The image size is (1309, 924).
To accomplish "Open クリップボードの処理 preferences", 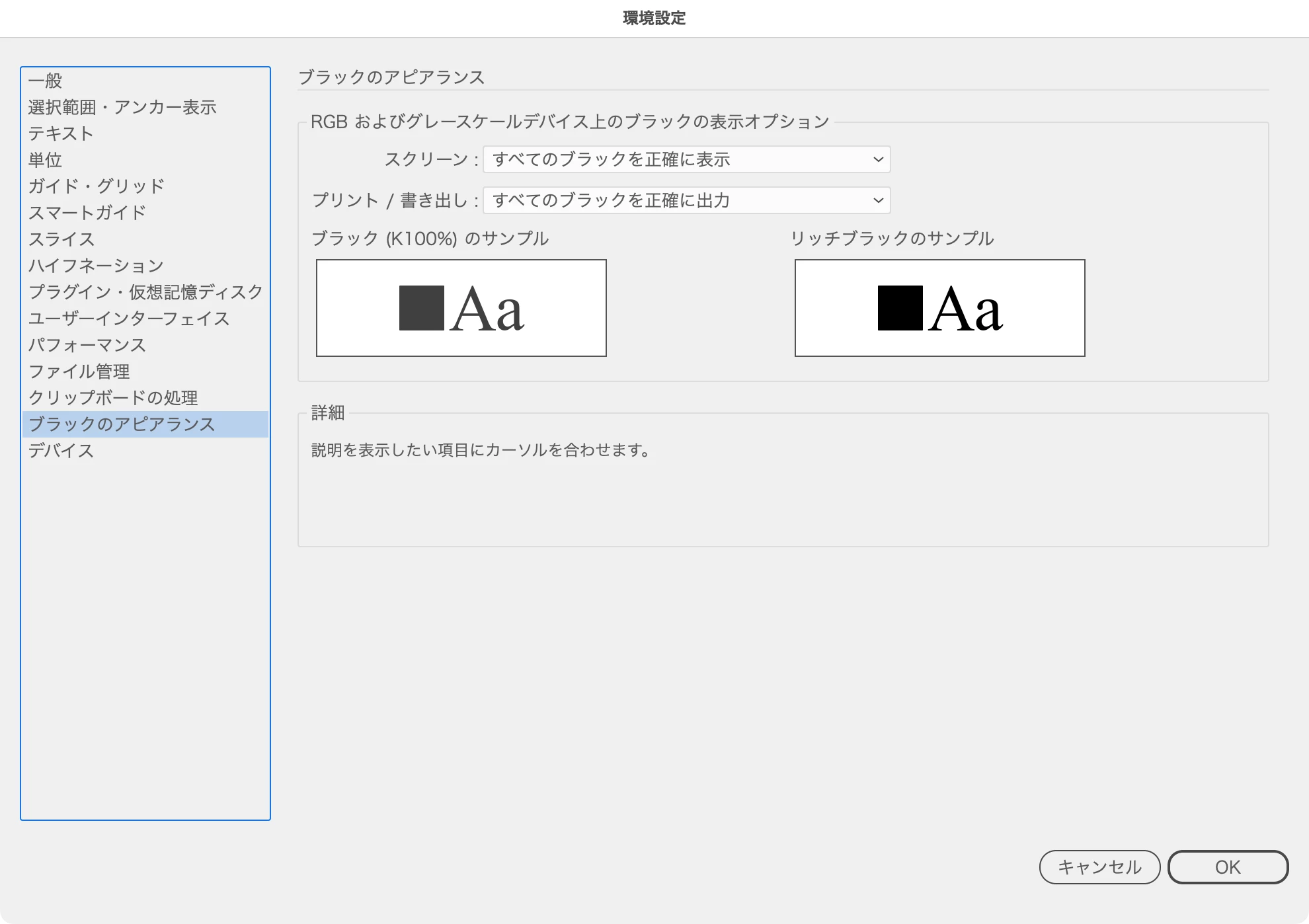I will pos(113,398).
